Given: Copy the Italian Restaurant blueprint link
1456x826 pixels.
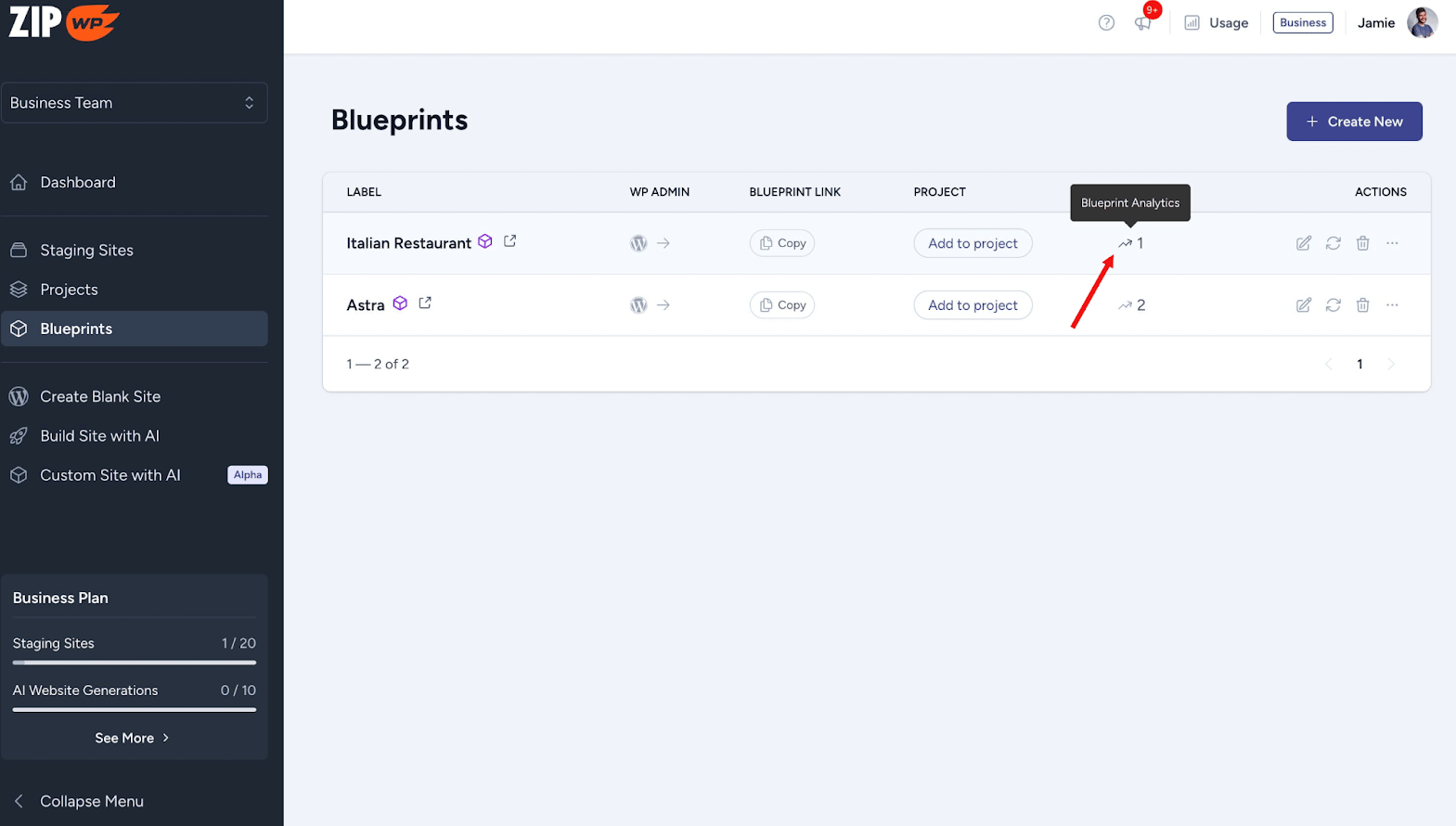Looking at the screenshot, I should click(782, 243).
